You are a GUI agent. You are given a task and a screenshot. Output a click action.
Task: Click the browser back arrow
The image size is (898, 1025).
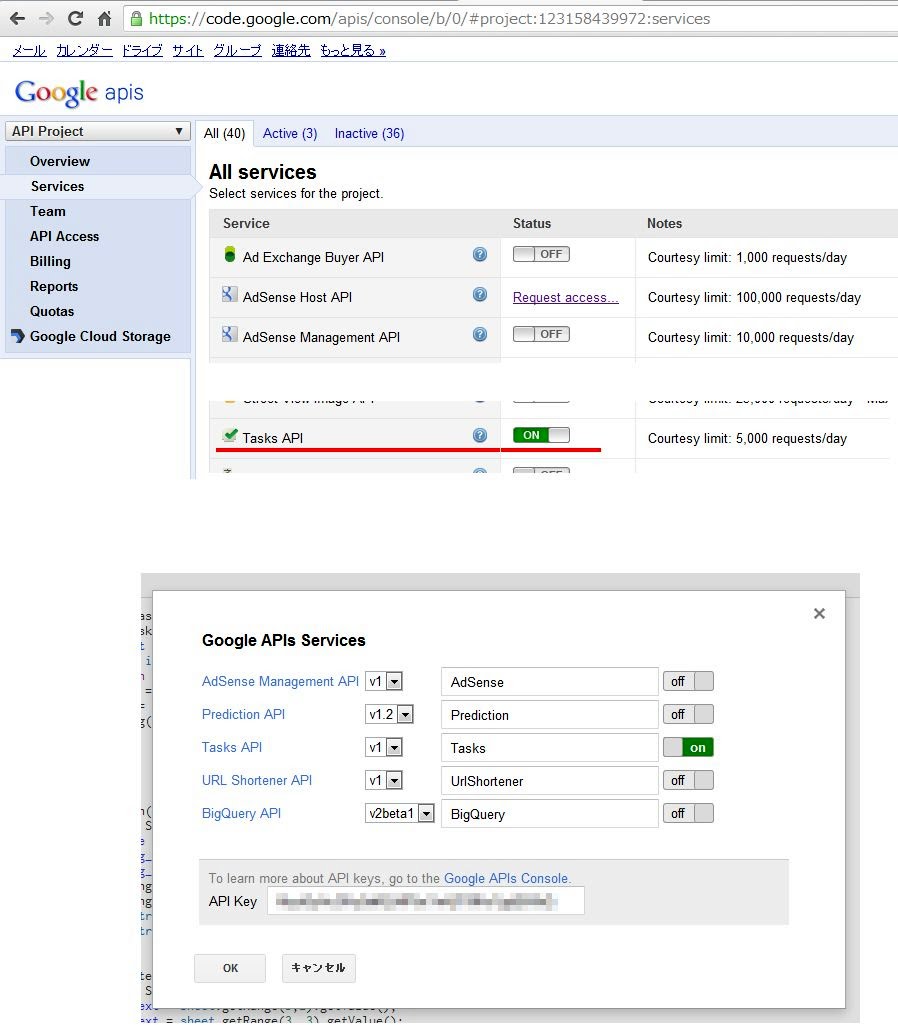click(x=17, y=18)
